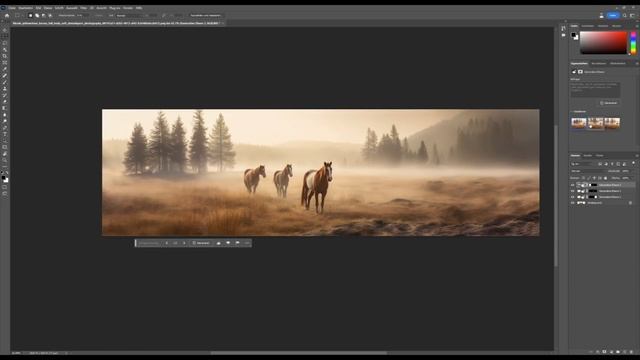Open the search icon at top right
This screenshot has height=360, width=640.
(x=624, y=16)
